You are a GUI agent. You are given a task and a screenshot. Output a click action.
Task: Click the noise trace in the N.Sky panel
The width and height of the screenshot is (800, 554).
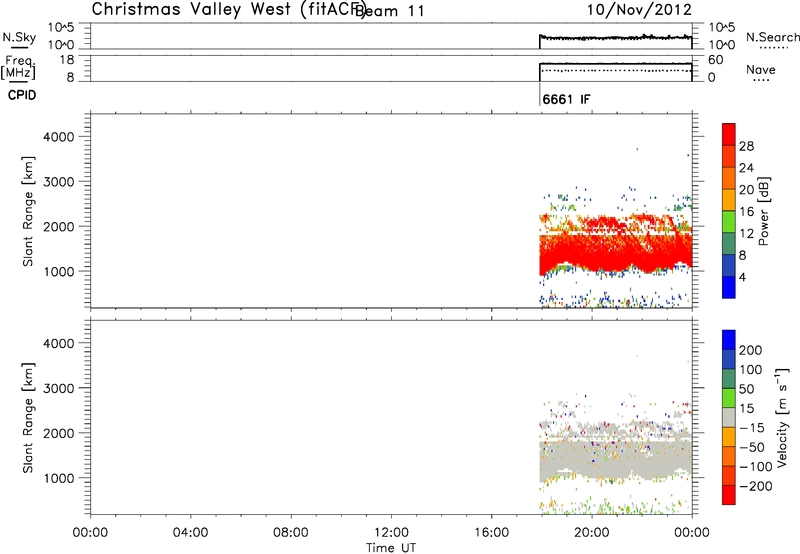coord(615,38)
